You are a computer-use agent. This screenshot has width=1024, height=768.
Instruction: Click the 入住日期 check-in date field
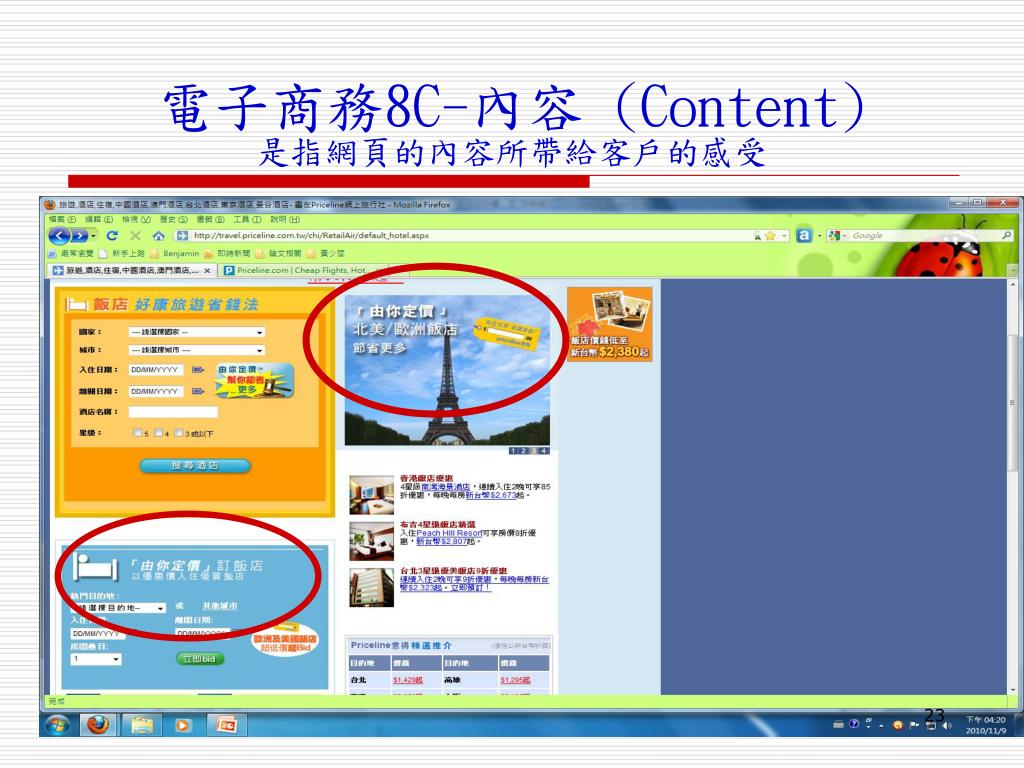(x=155, y=370)
